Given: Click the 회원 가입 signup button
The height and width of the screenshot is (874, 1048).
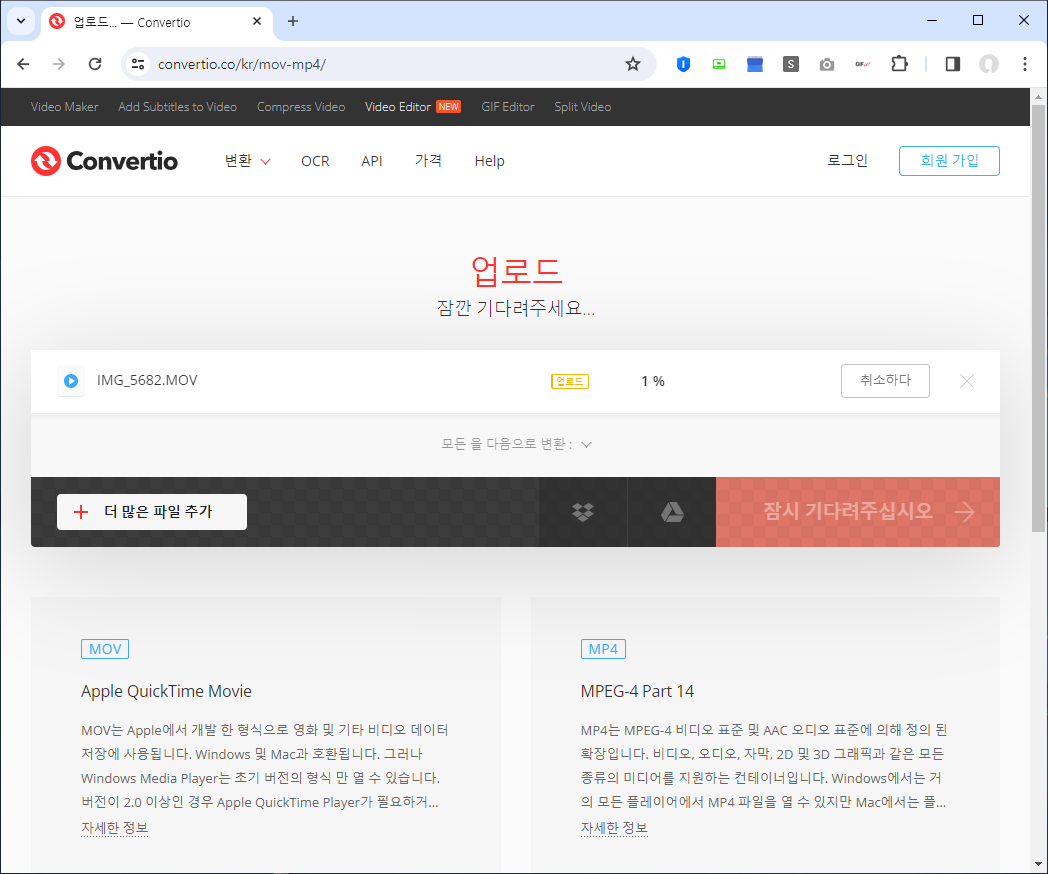Looking at the screenshot, I should tap(948, 160).
